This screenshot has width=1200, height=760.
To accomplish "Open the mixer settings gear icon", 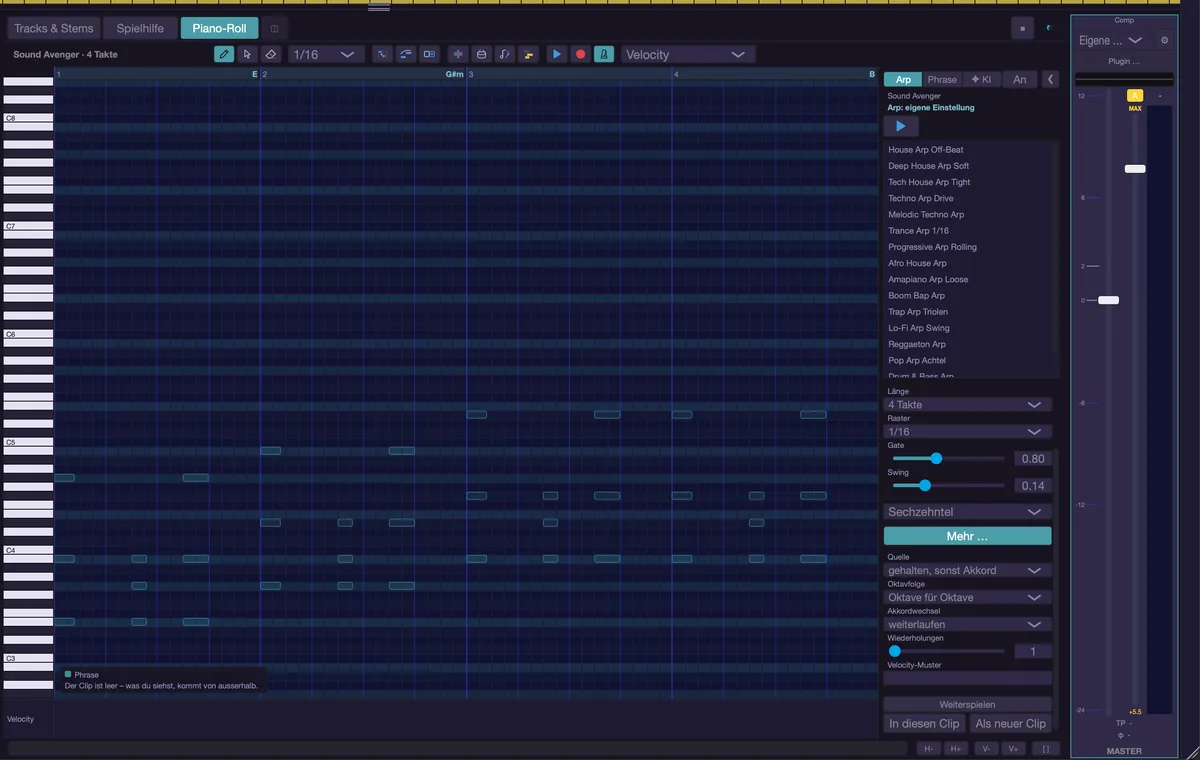I will click(x=1164, y=40).
